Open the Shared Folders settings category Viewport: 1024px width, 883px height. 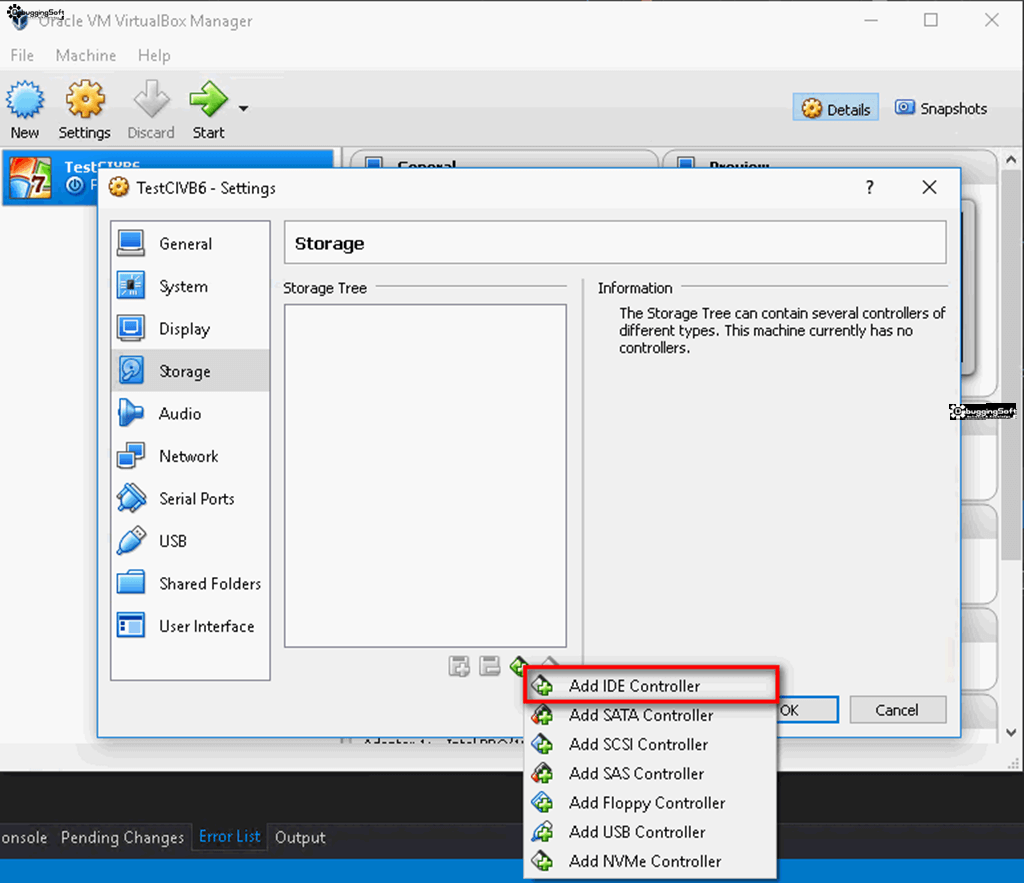point(190,583)
